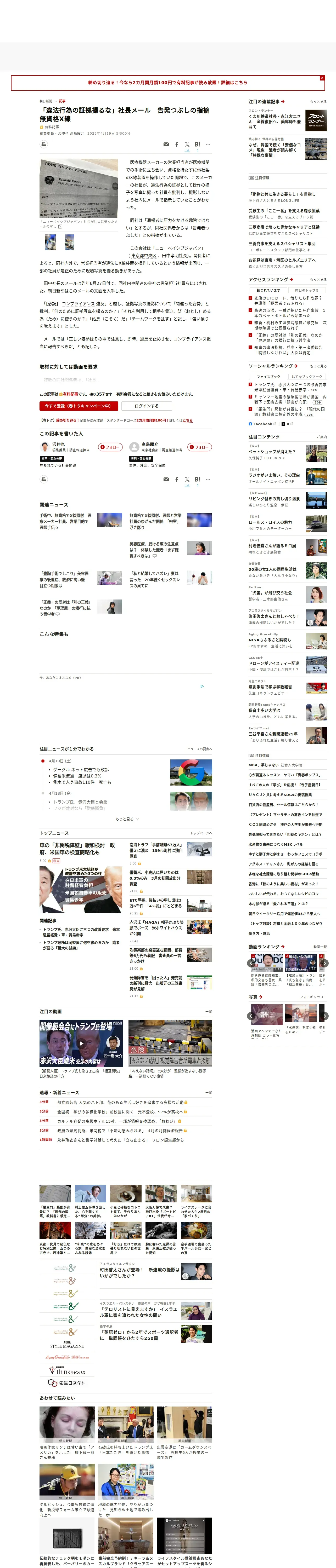Screen dimensions: 336x1568
Task: Share article on Facebook (top share bar)
Action: point(177,145)
